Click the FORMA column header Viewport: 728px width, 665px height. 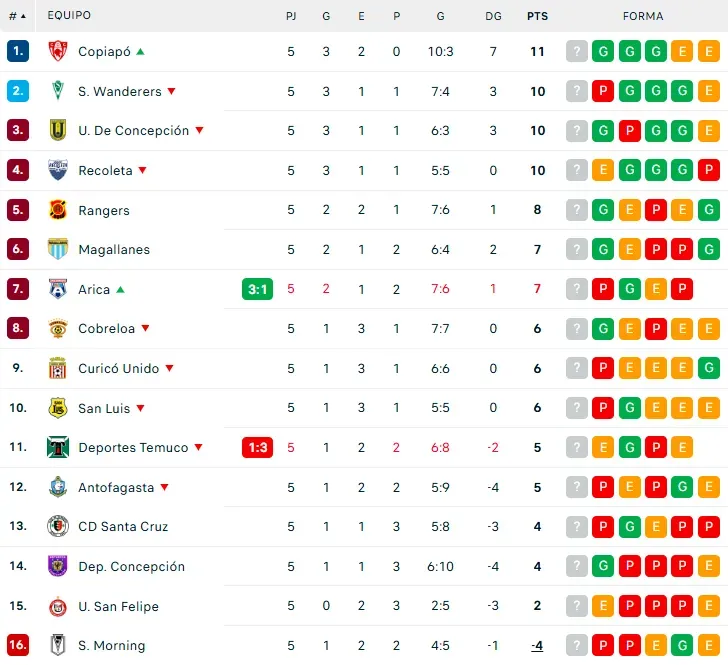642,16
